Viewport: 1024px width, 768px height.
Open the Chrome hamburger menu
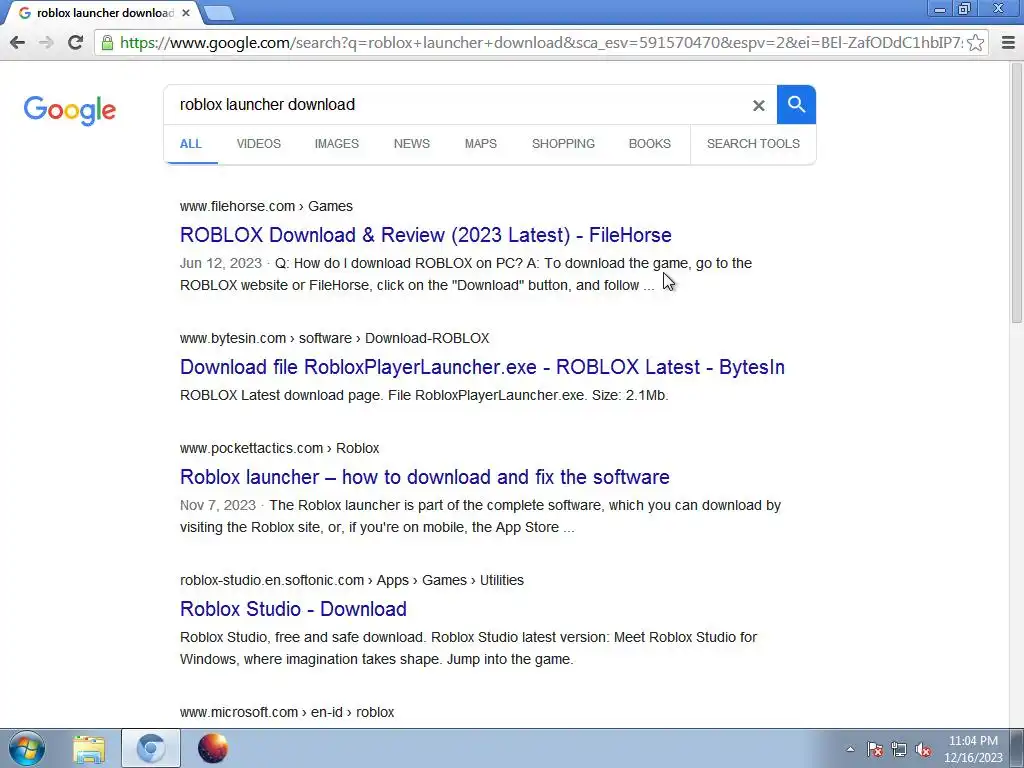[1008, 43]
